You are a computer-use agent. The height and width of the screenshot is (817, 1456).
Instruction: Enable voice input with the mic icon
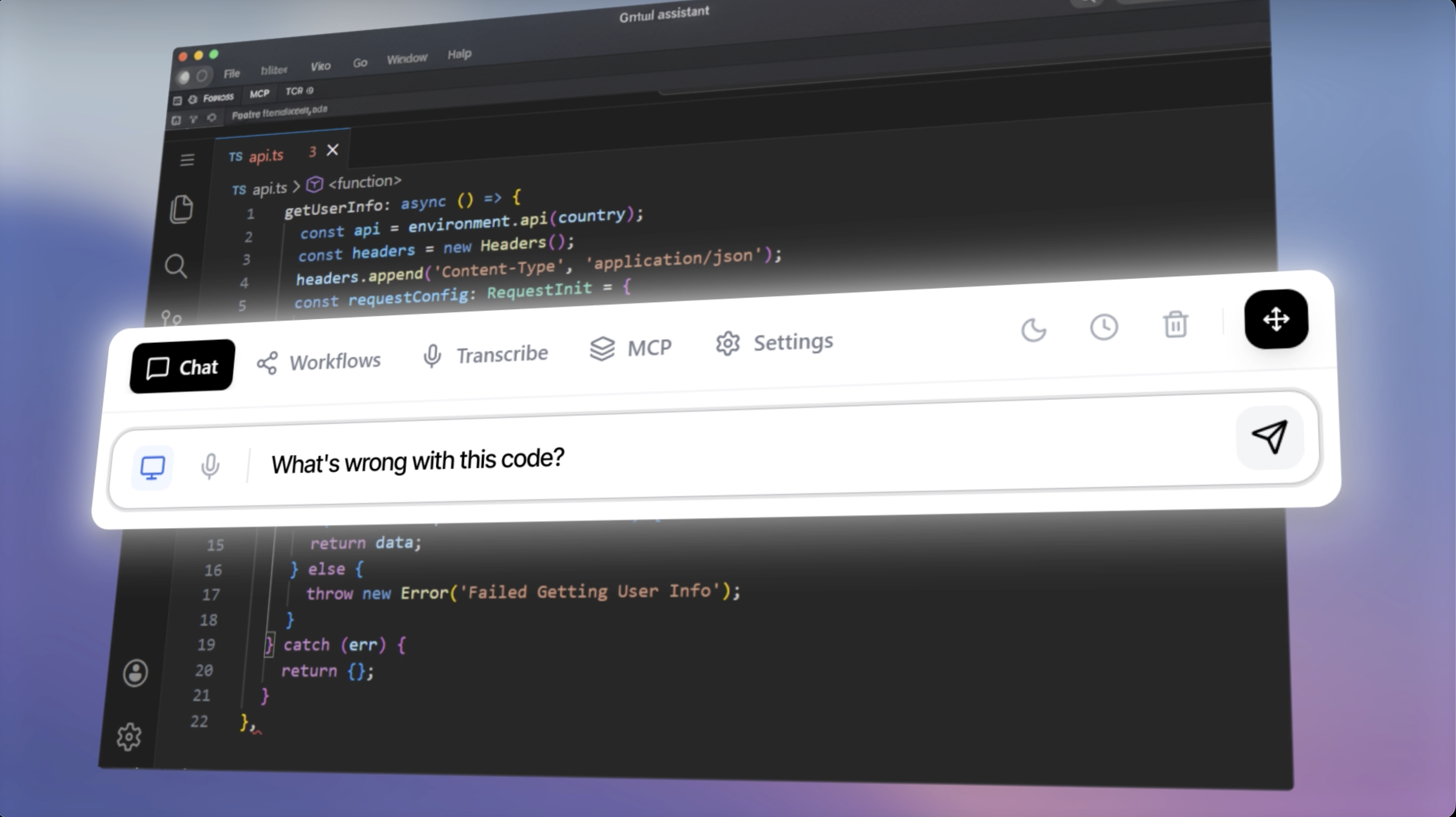click(x=210, y=467)
